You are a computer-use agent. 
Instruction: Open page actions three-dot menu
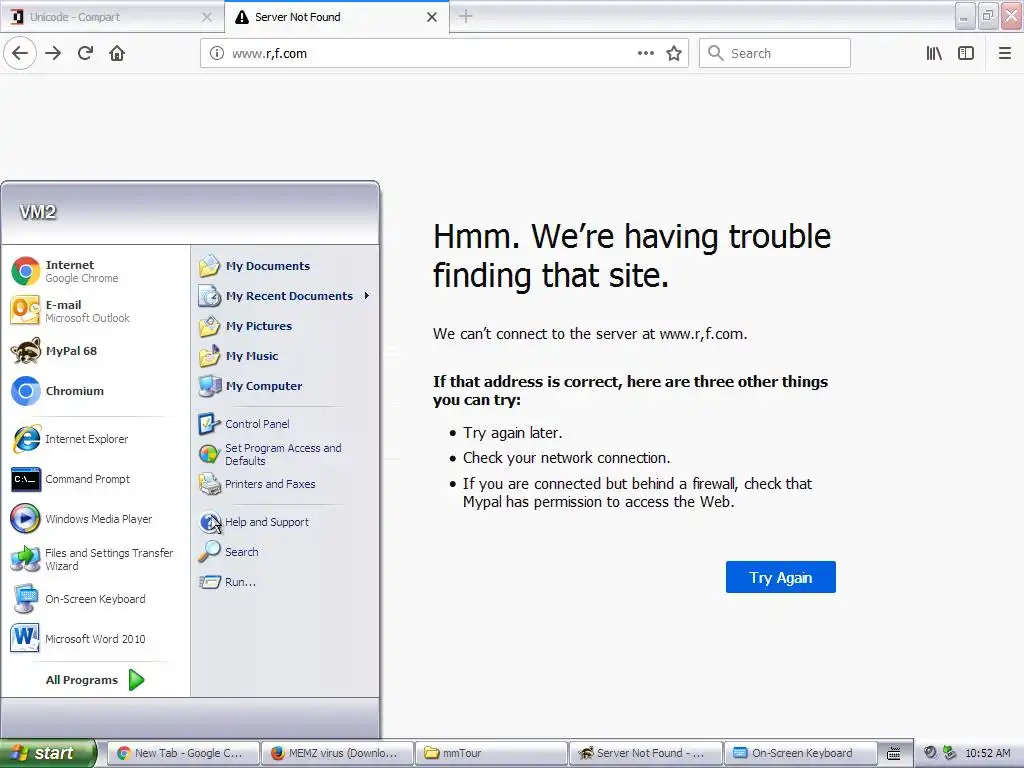(645, 53)
